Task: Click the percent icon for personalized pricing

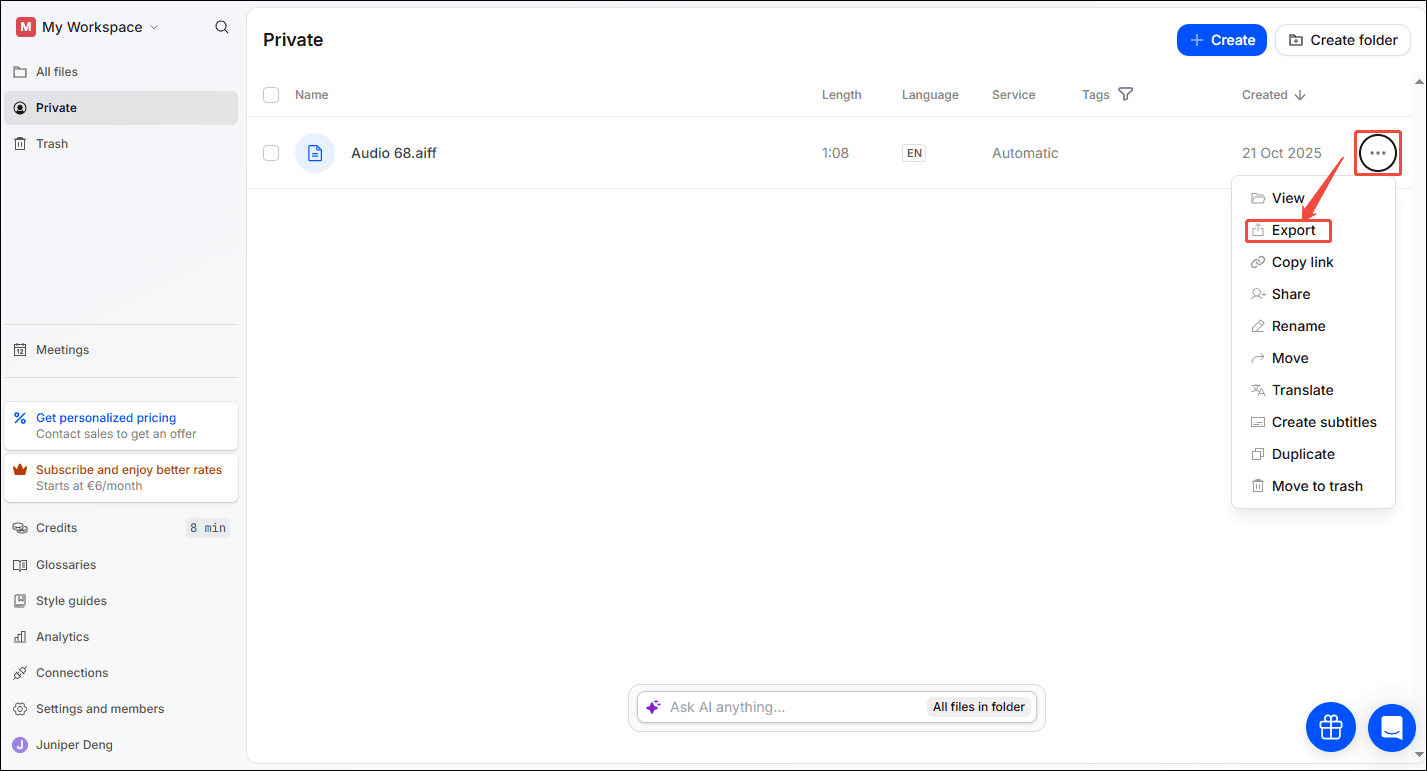Action: (20, 418)
